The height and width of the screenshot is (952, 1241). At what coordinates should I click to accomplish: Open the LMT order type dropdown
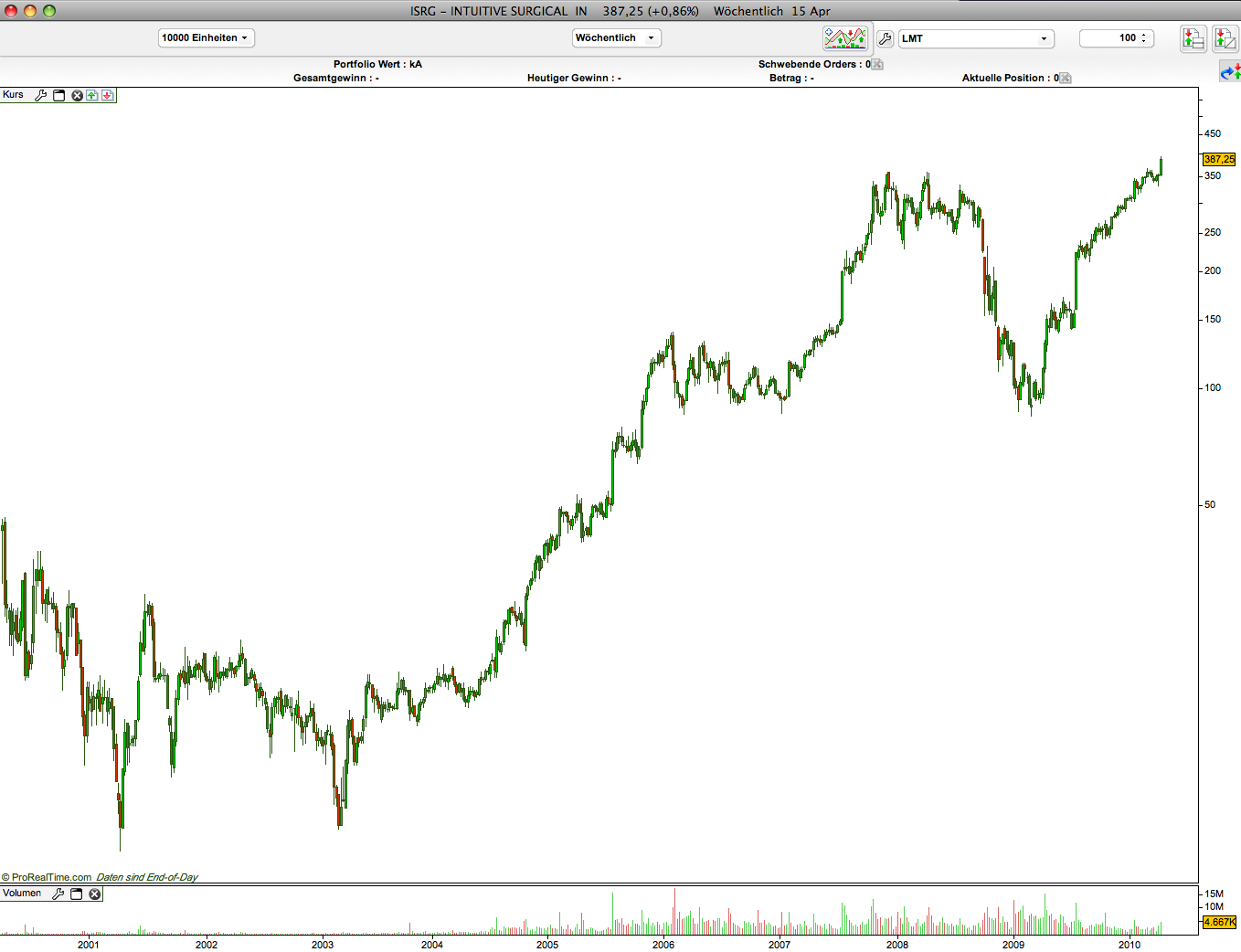[x=976, y=38]
